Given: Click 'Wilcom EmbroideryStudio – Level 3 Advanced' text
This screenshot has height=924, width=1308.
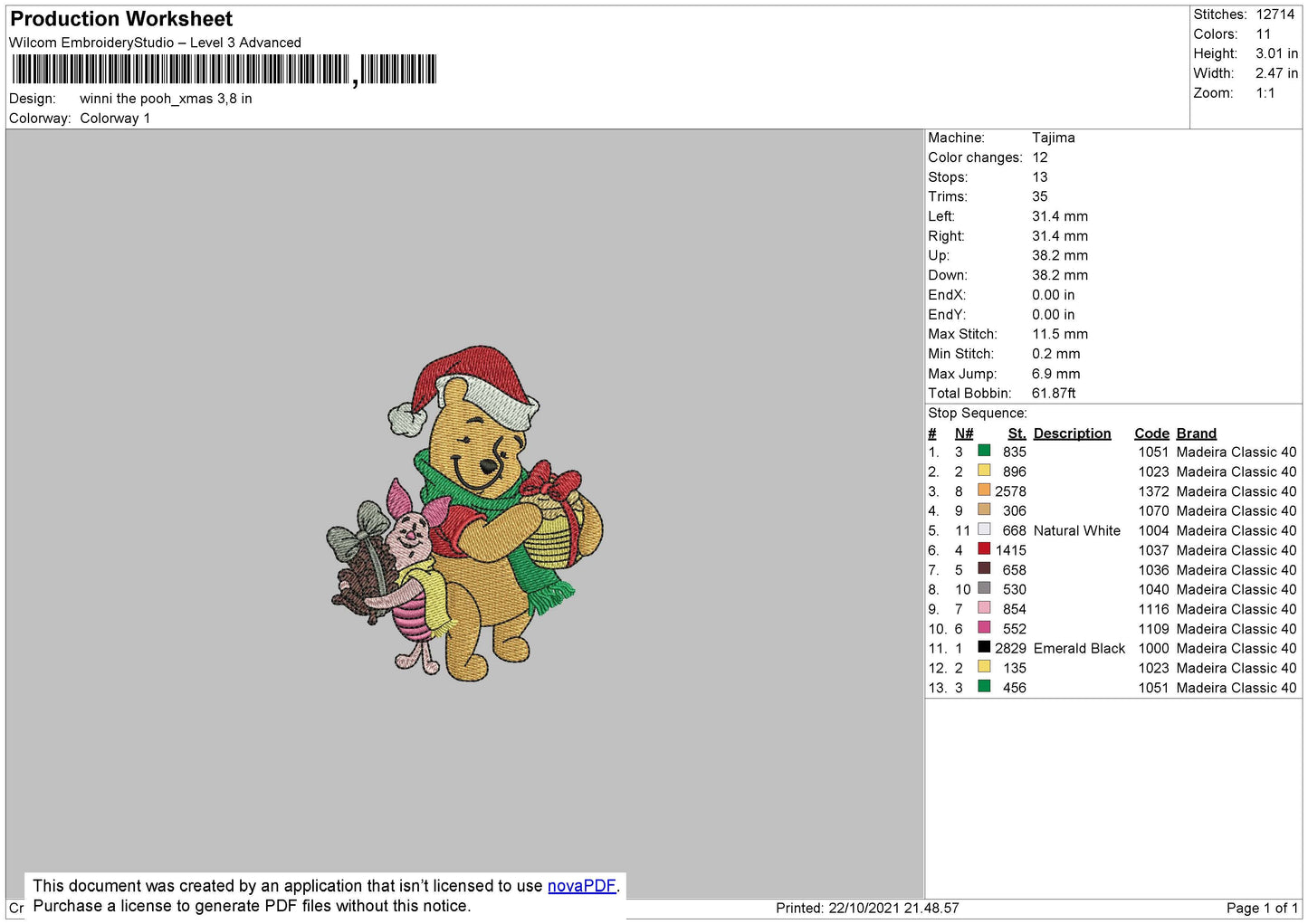Looking at the screenshot, I should [155, 43].
